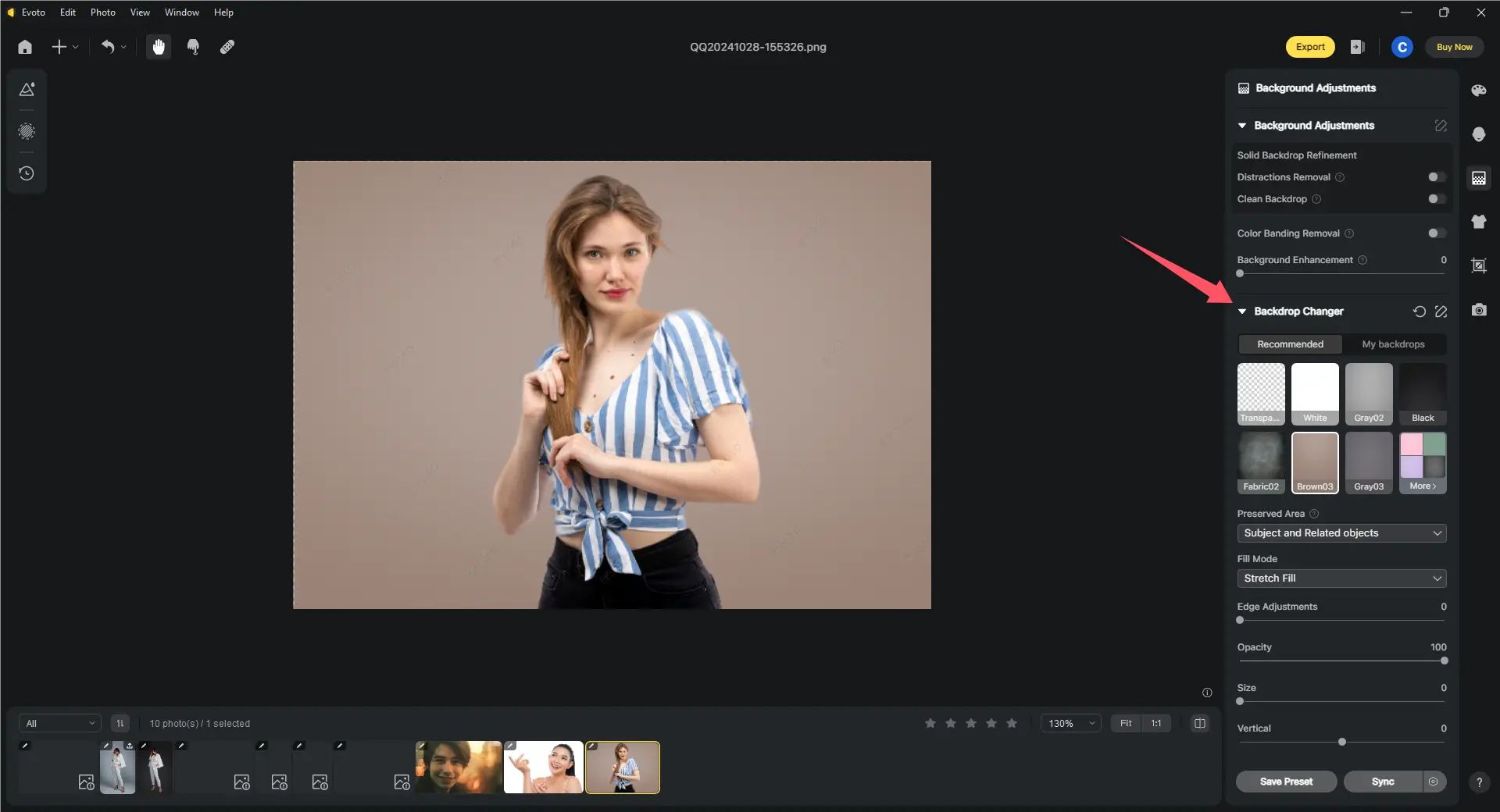Open the Color adjustments panel in right sidebar
The width and height of the screenshot is (1500, 812).
(1479, 90)
